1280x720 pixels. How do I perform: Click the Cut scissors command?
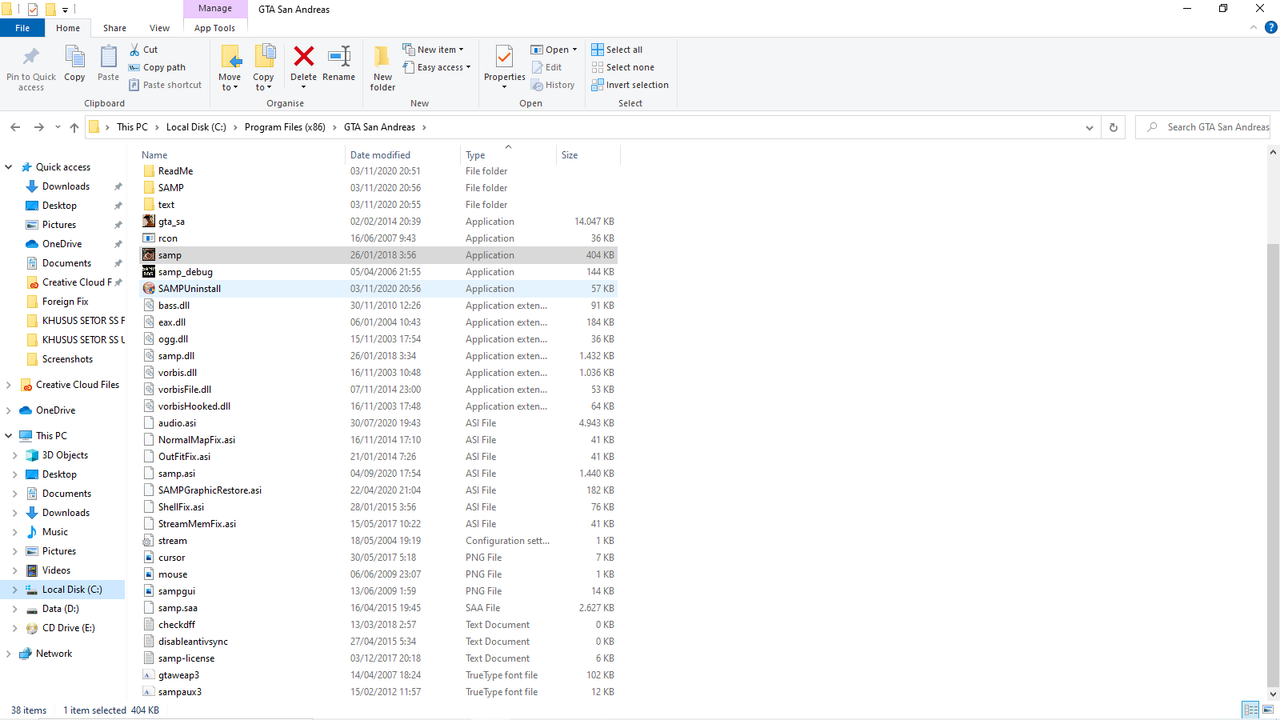(144, 49)
